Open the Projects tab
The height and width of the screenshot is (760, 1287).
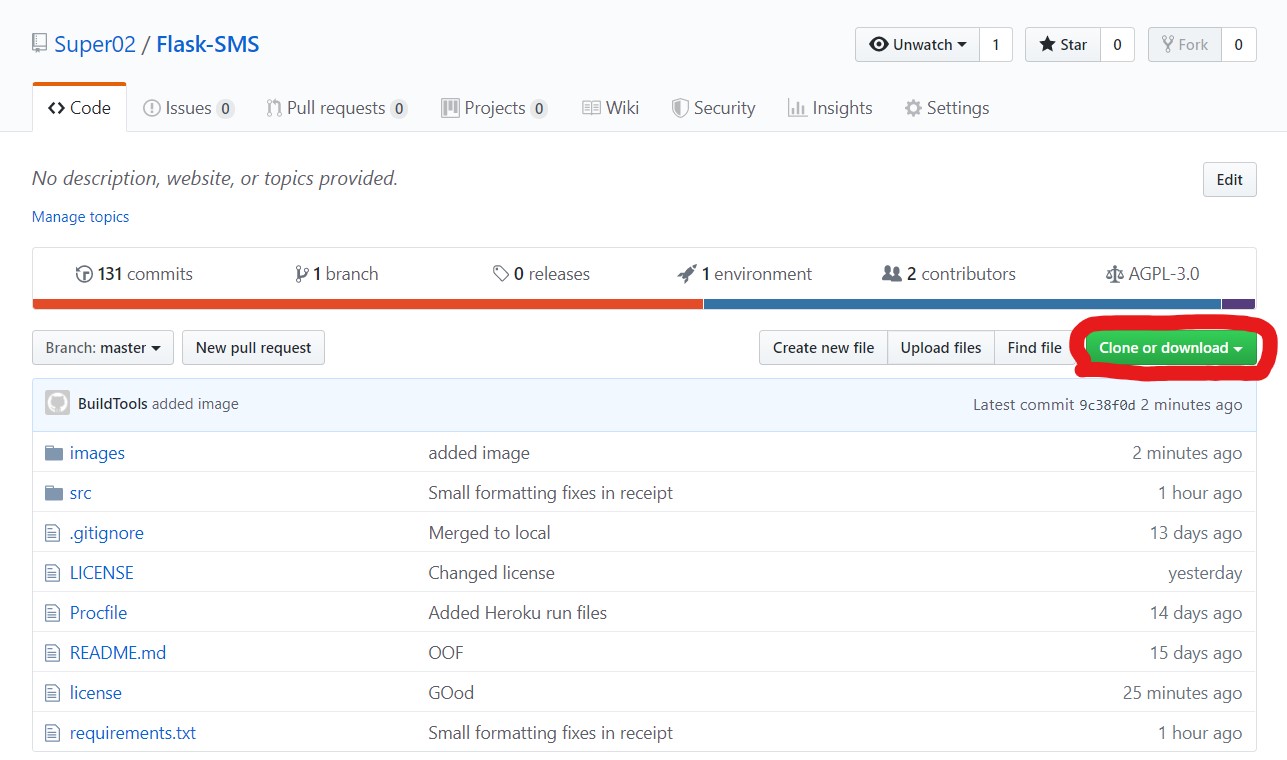494,108
